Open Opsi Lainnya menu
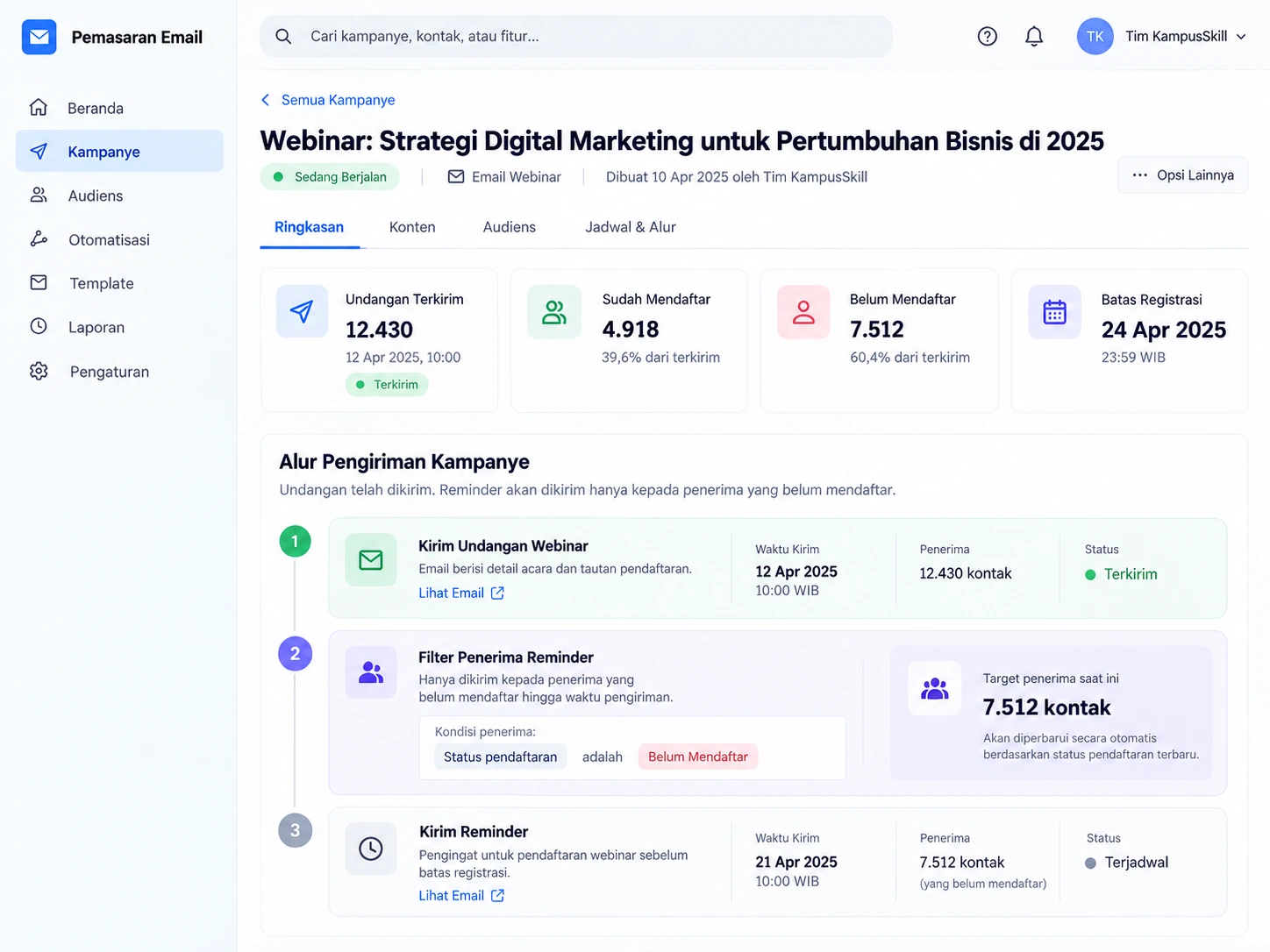 pos(1182,175)
